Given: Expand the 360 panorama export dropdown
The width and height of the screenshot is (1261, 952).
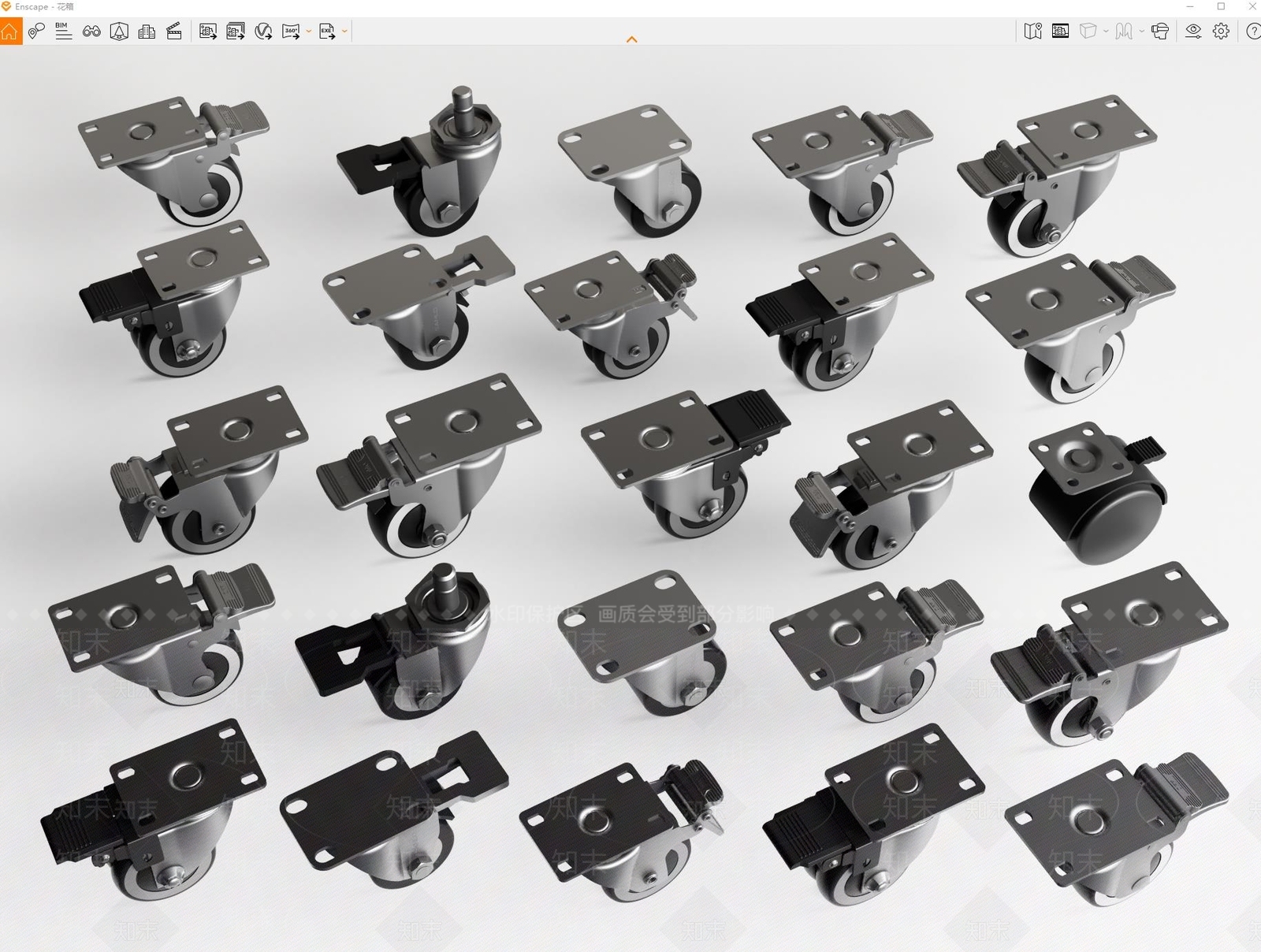Looking at the screenshot, I should 308,32.
